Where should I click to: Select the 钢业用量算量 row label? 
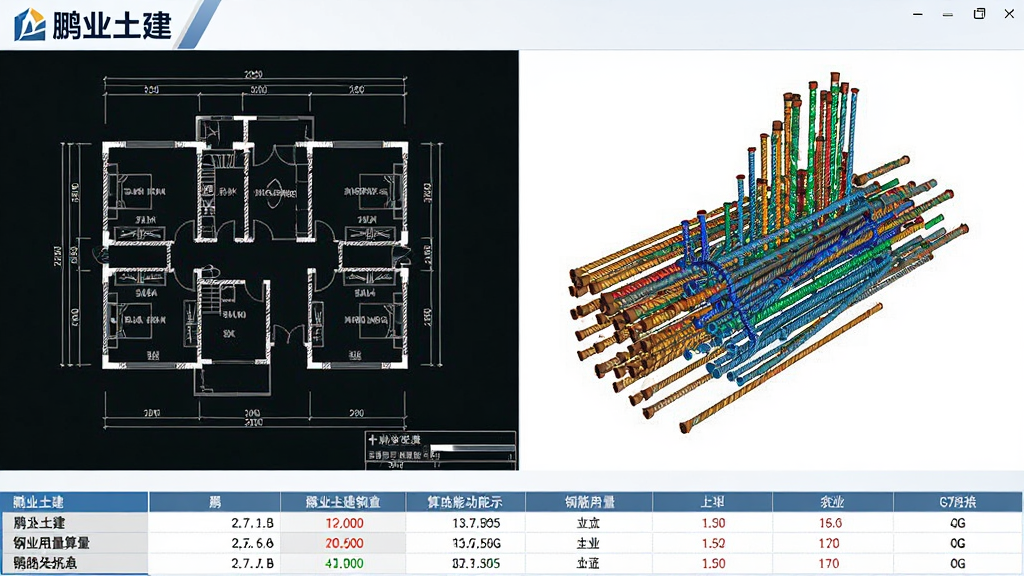52,543
